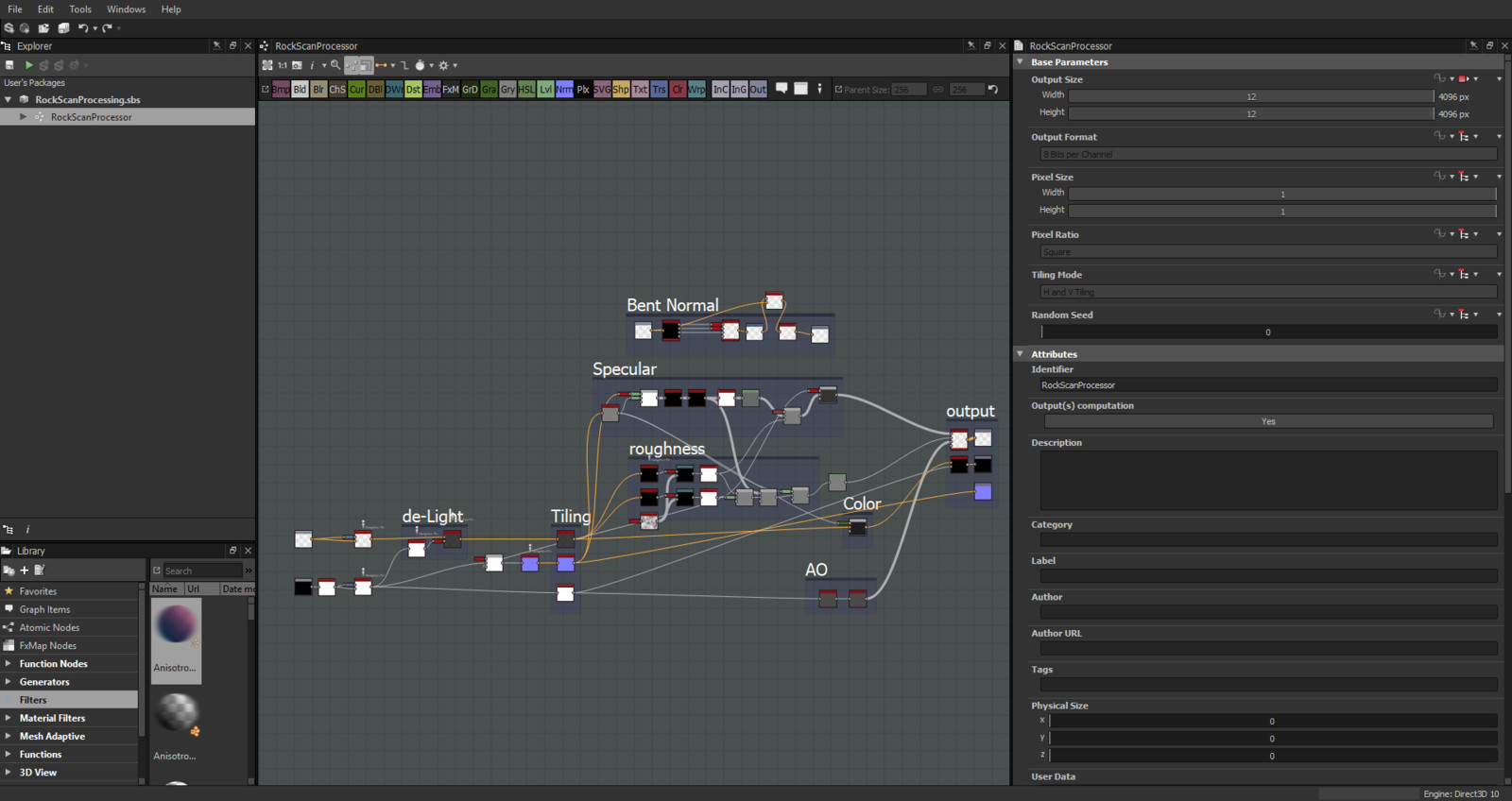Add a Curve node with Cur icon
Viewport: 1512px width, 801px height.
[356, 89]
